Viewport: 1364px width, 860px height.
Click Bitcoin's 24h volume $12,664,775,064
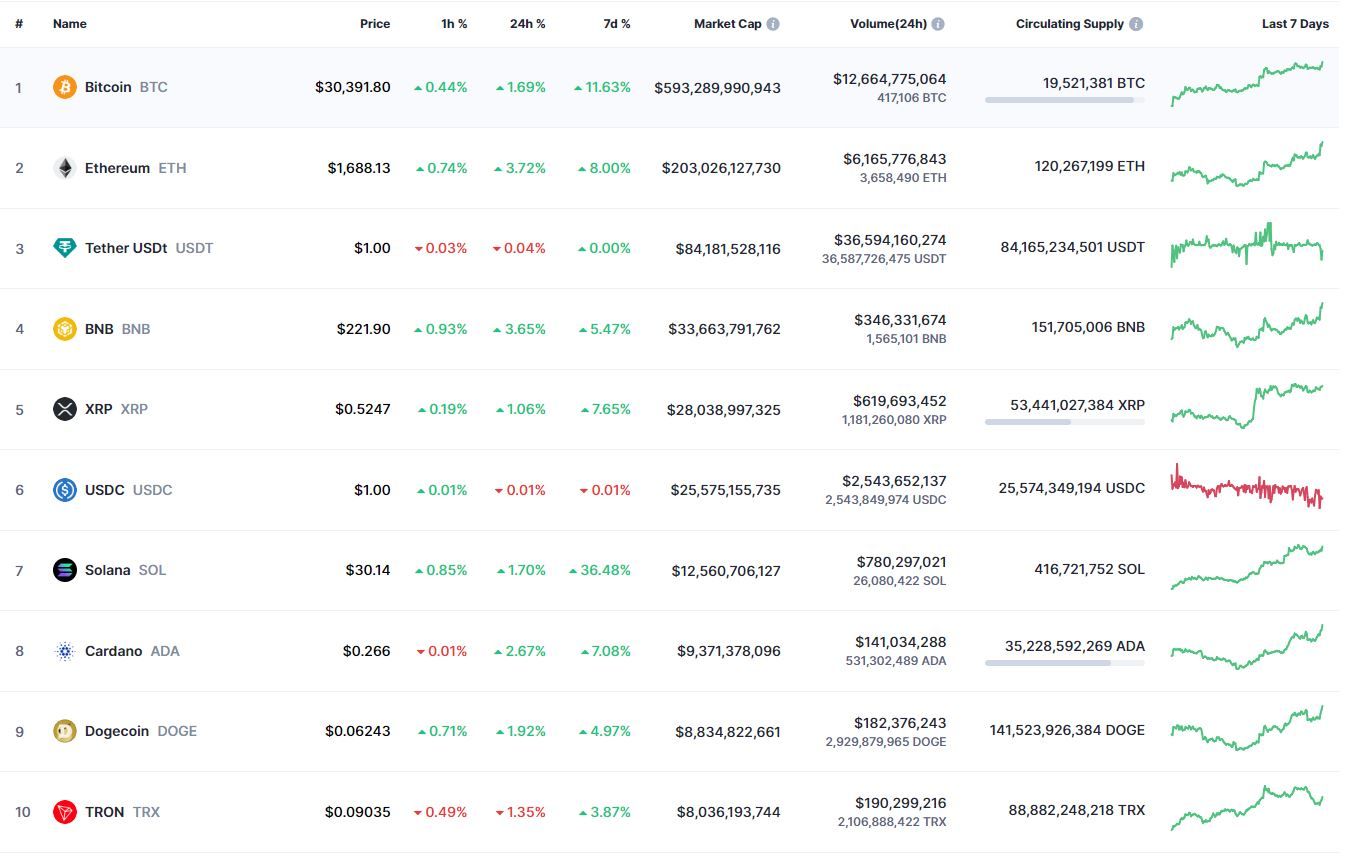(x=890, y=79)
